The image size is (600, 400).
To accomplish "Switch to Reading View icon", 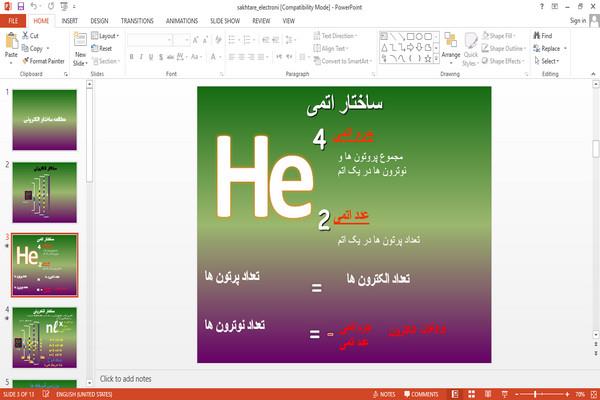I will point(488,394).
